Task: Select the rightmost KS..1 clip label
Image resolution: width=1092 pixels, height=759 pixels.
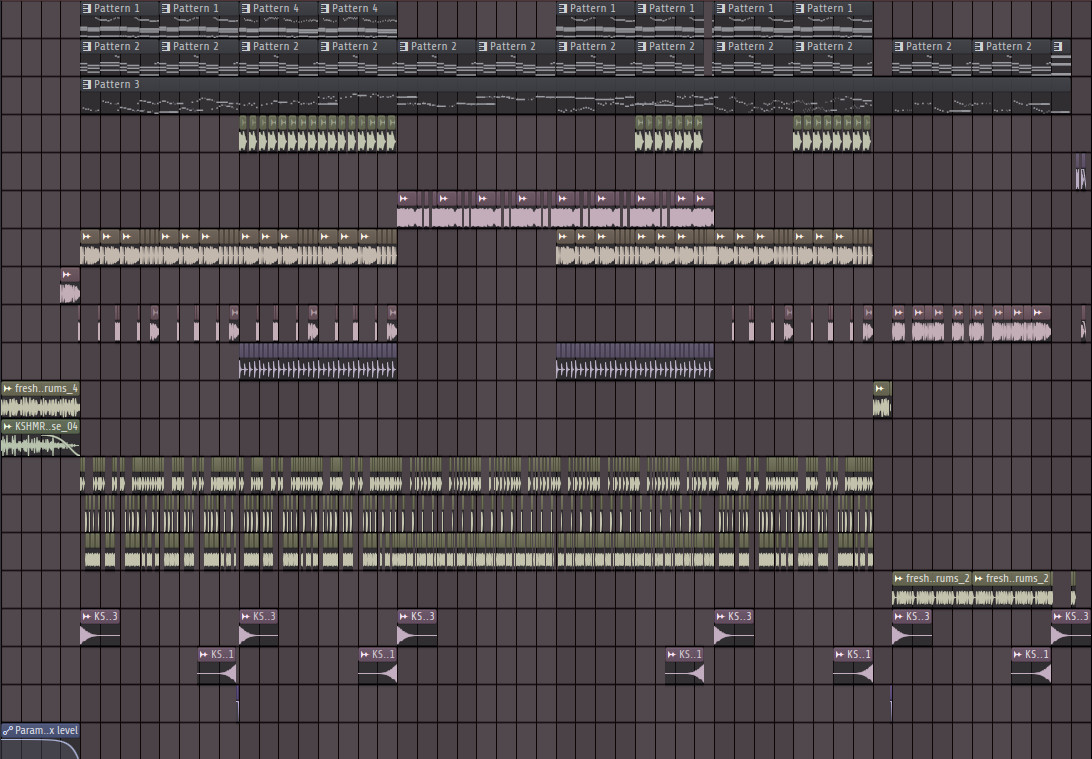Action: pos(1037,655)
